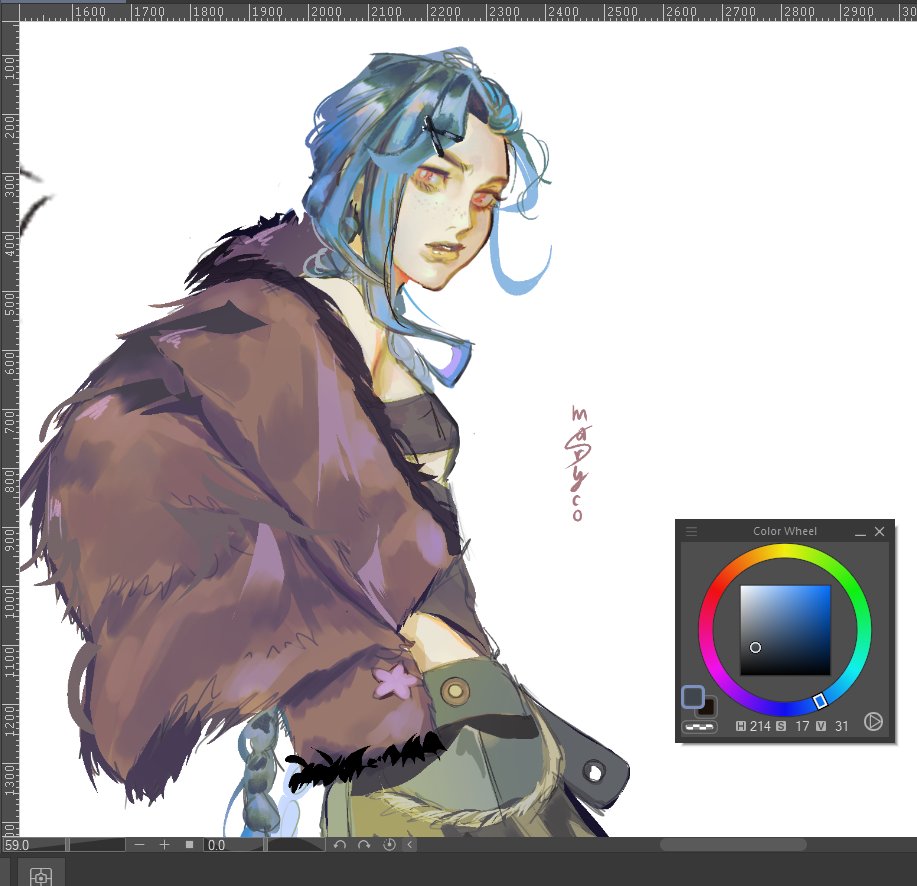Screen dimensions: 917x886
Task: Click the V brightness value 31
Action: tap(841, 726)
